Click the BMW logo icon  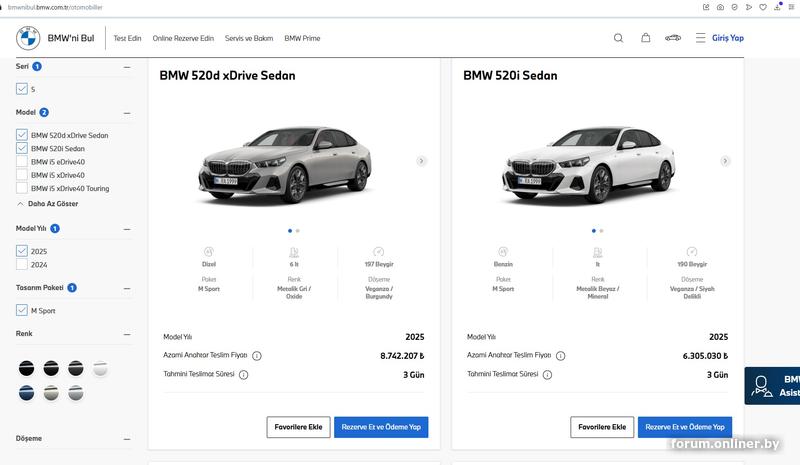28,38
